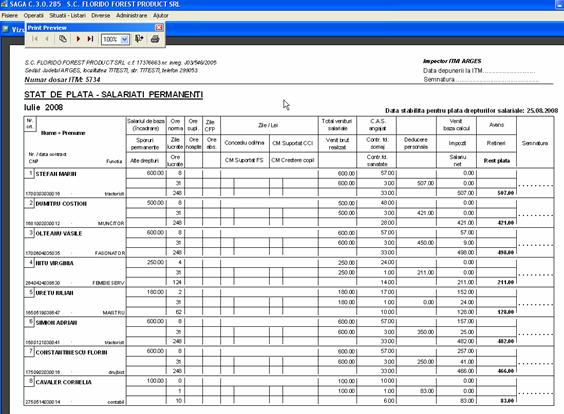Close the Print Preview toolbar
Image resolution: width=564 pixels, height=414 pixels.
coord(159,28)
